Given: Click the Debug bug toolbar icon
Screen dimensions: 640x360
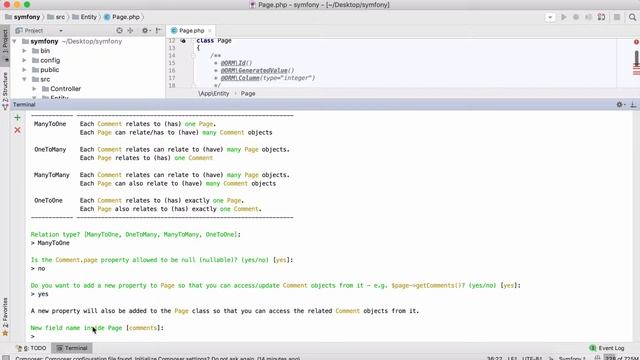Looking at the screenshot, I should pos(576,17).
